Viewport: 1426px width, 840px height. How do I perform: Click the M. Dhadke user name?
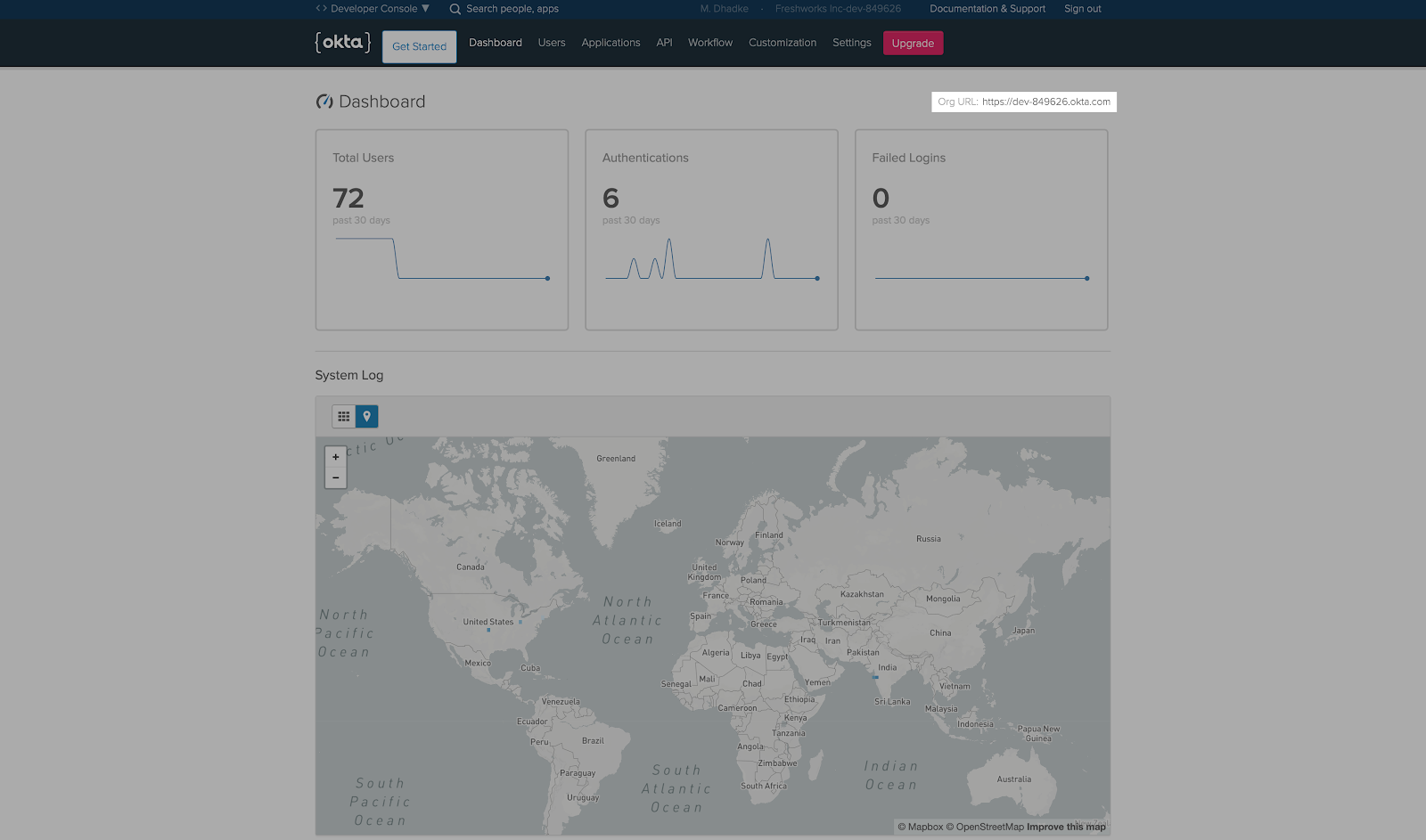(725, 9)
